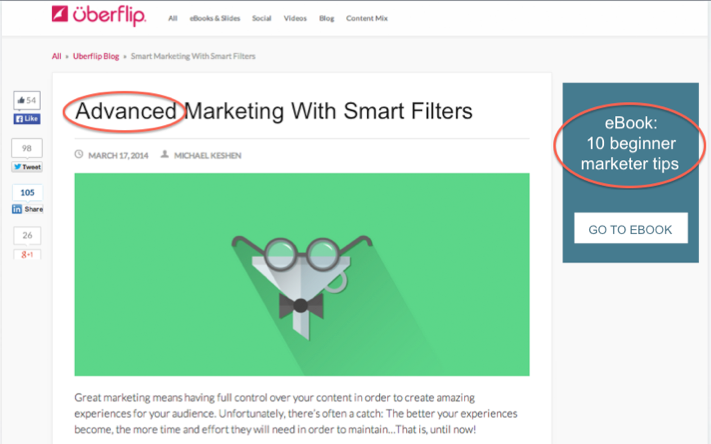Follow the All breadcrumb link
This screenshot has height=444, width=711.
click(56, 56)
